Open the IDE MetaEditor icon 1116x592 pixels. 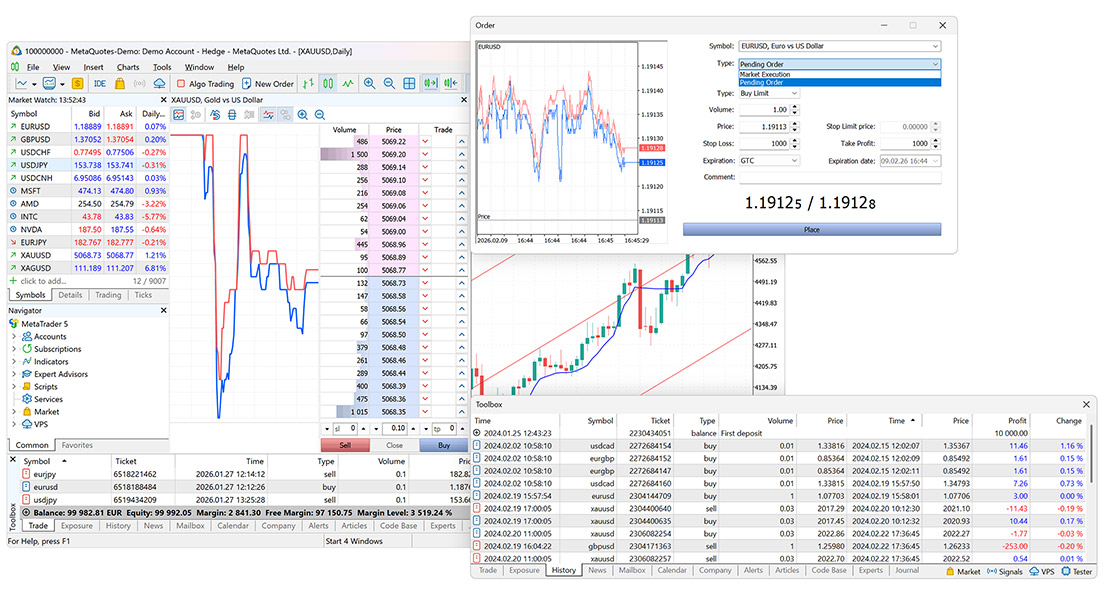[x=100, y=84]
